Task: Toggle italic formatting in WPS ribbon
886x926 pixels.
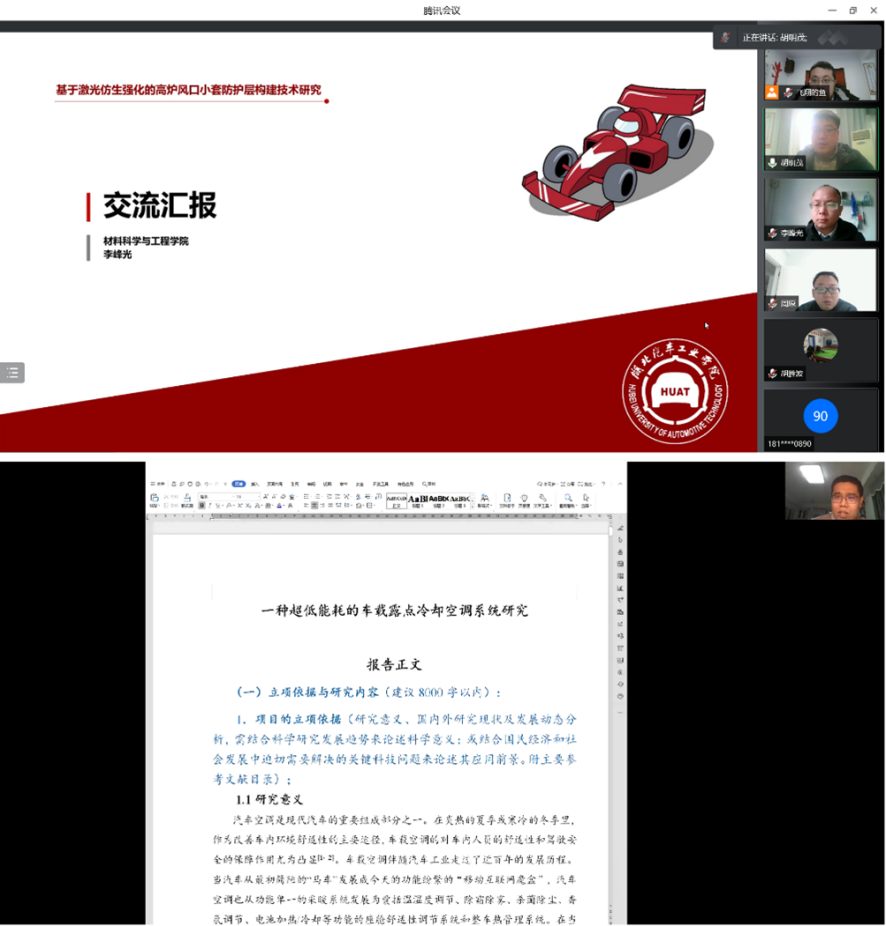Action: tap(211, 506)
